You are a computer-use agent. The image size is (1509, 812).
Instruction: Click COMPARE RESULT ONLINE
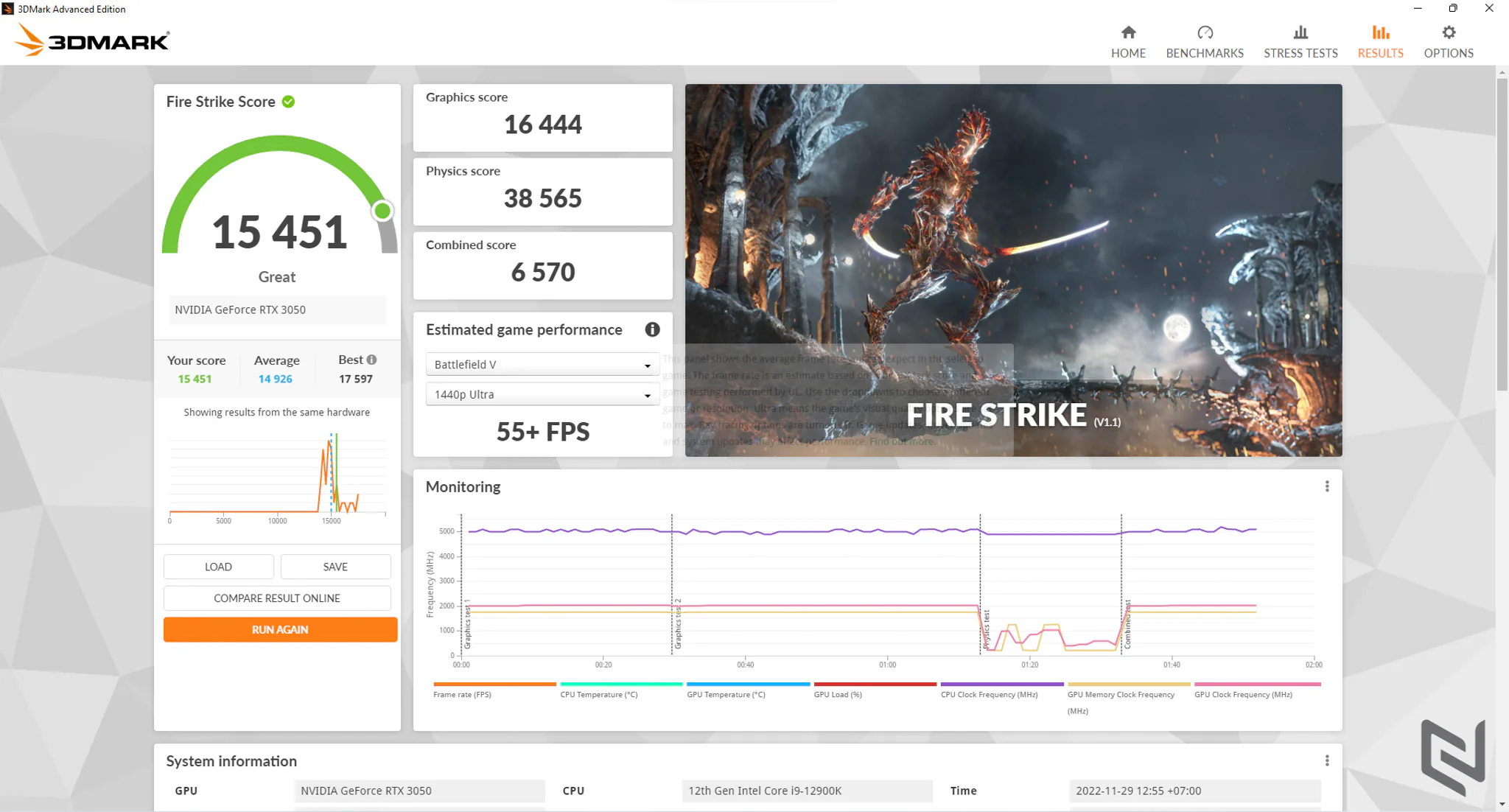(277, 598)
